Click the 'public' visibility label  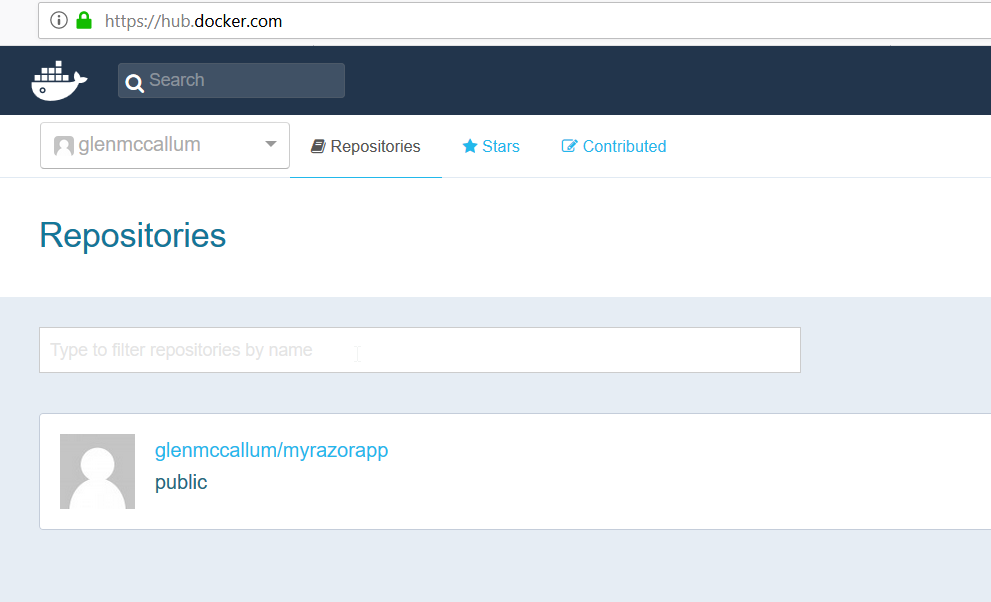tap(181, 483)
